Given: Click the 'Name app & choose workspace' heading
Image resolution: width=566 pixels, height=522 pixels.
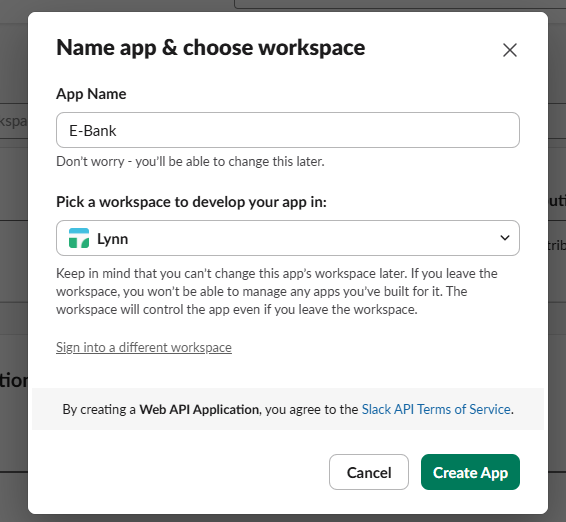Looking at the screenshot, I should pyautogui.click(x=210, y=48).
